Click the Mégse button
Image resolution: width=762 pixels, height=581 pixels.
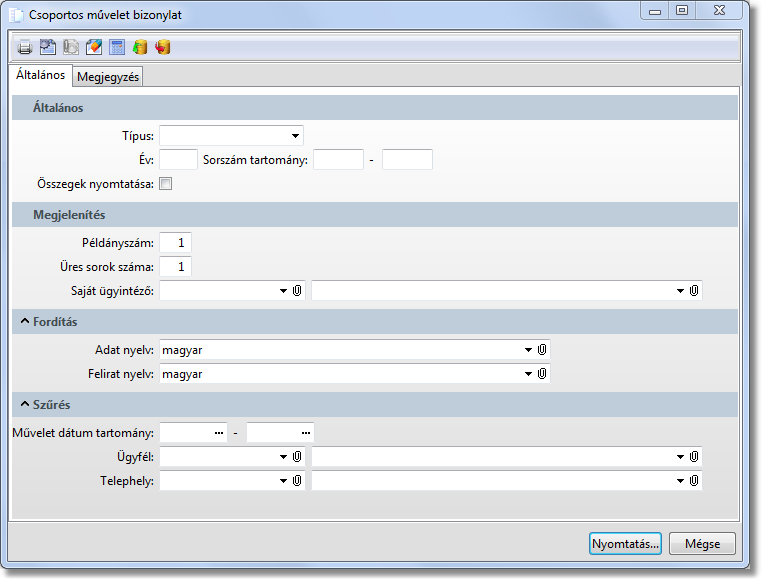(702, 544)
